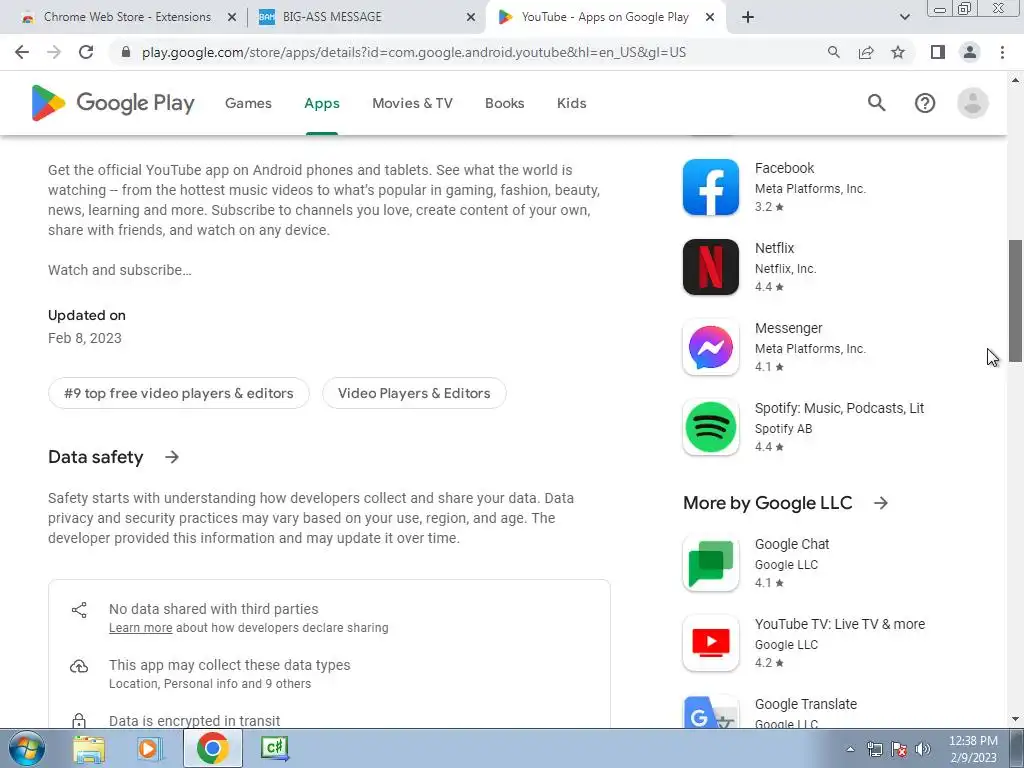Open the Facebook app title link
1024x768 pixels.
tap(784, 168)
